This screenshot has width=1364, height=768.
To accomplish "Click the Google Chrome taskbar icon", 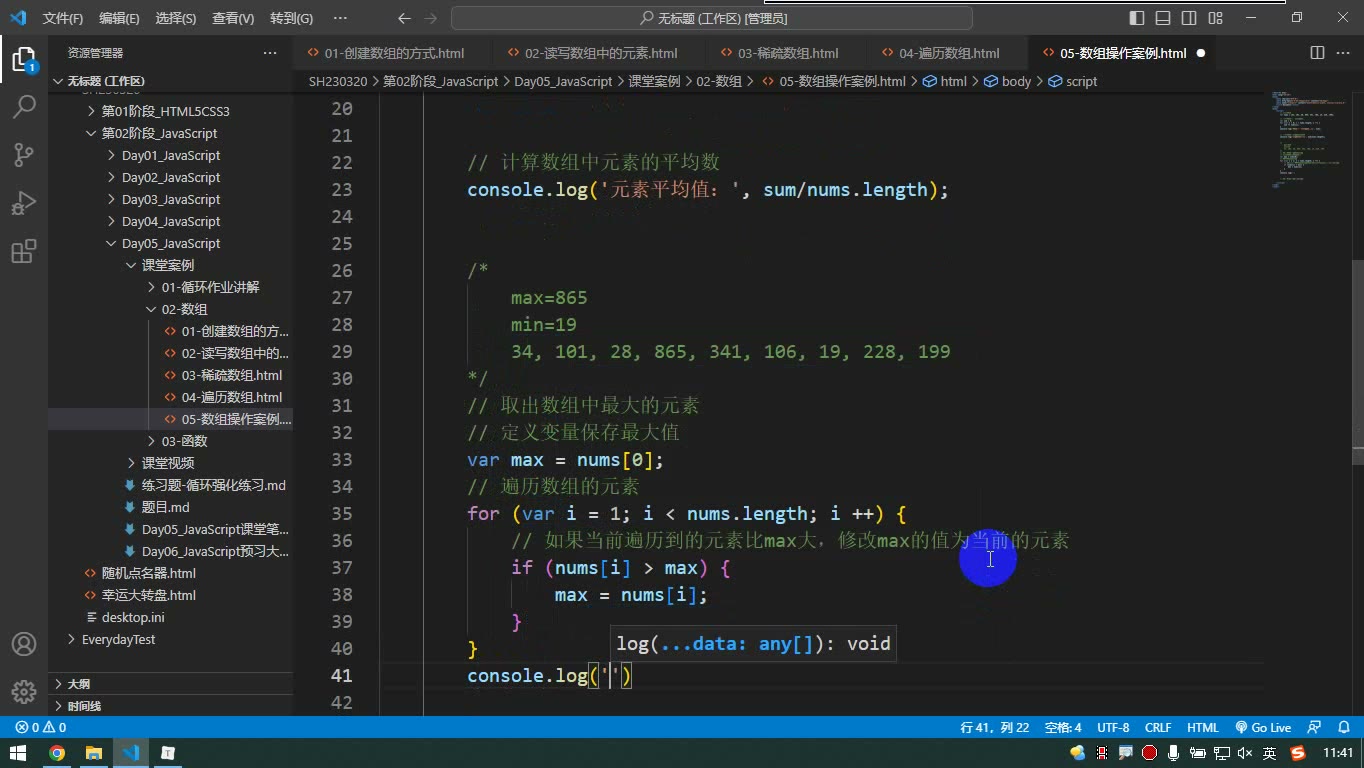I will pyautogui.click(x=57, y=753).
